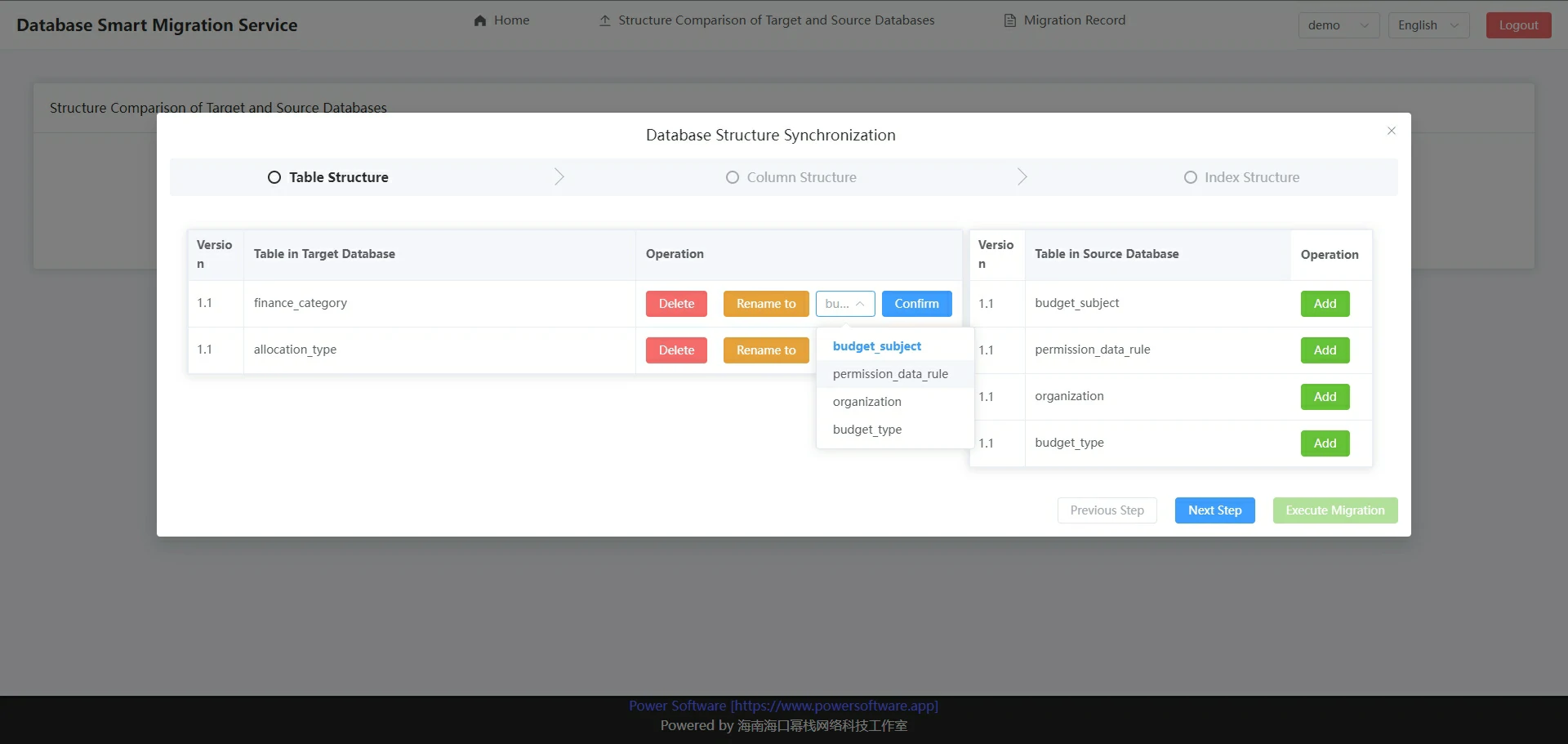Image resolution: width=1568 pixels, height=744 pixels.
Task: Click the Column Structure step circle
Action: point(733,177)
